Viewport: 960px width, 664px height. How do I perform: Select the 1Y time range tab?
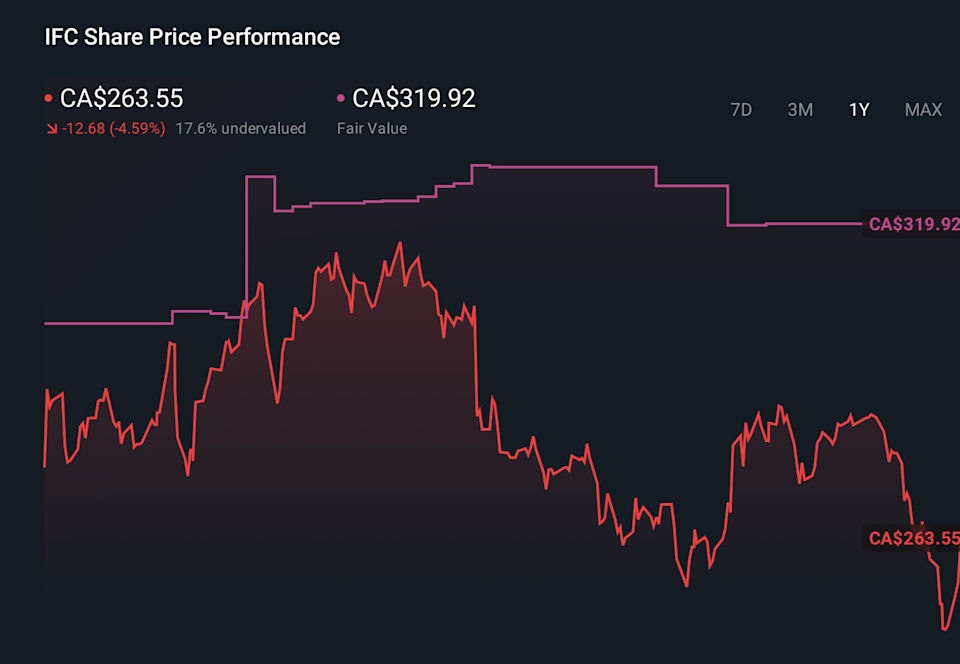click(x=859, y=110)
